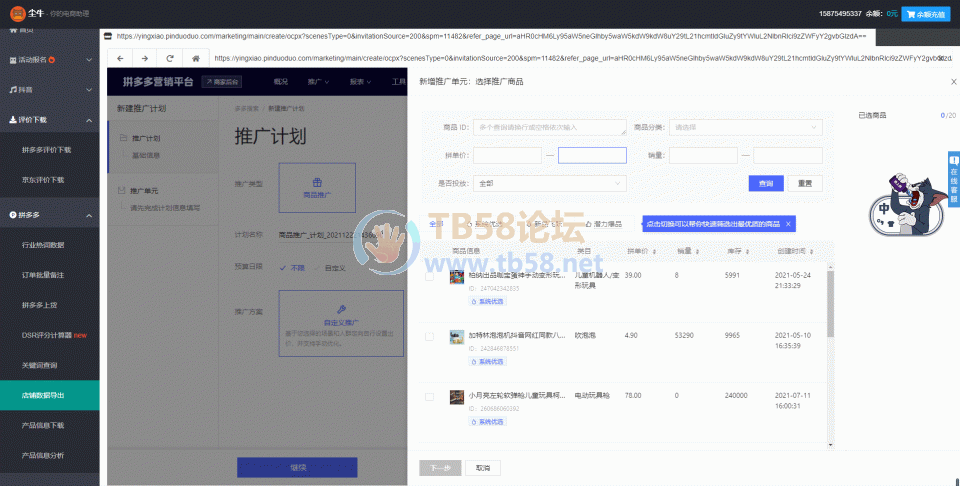Open 店铺数据导出 sidebar item
This screenshot has width=960, height=486.
coord(50,395)
